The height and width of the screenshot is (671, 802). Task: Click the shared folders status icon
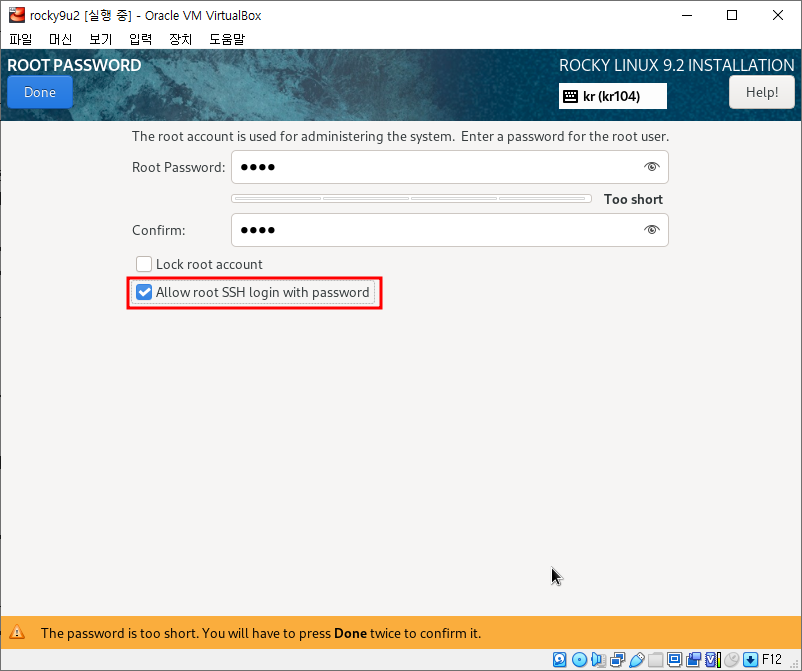point(656,660)
